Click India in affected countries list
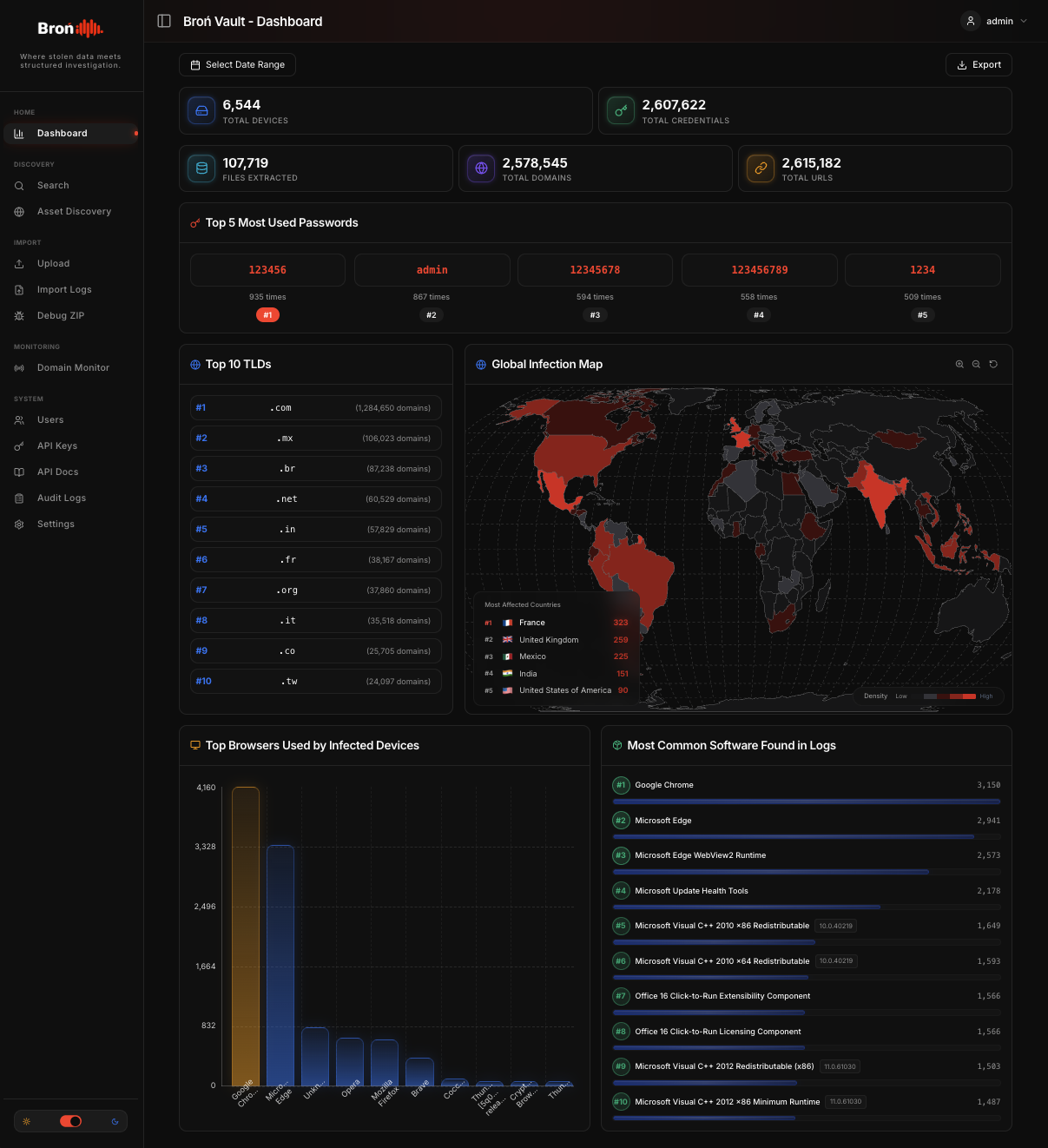The width and height of the screenshot is (1048, 1148). coord(556,674)
